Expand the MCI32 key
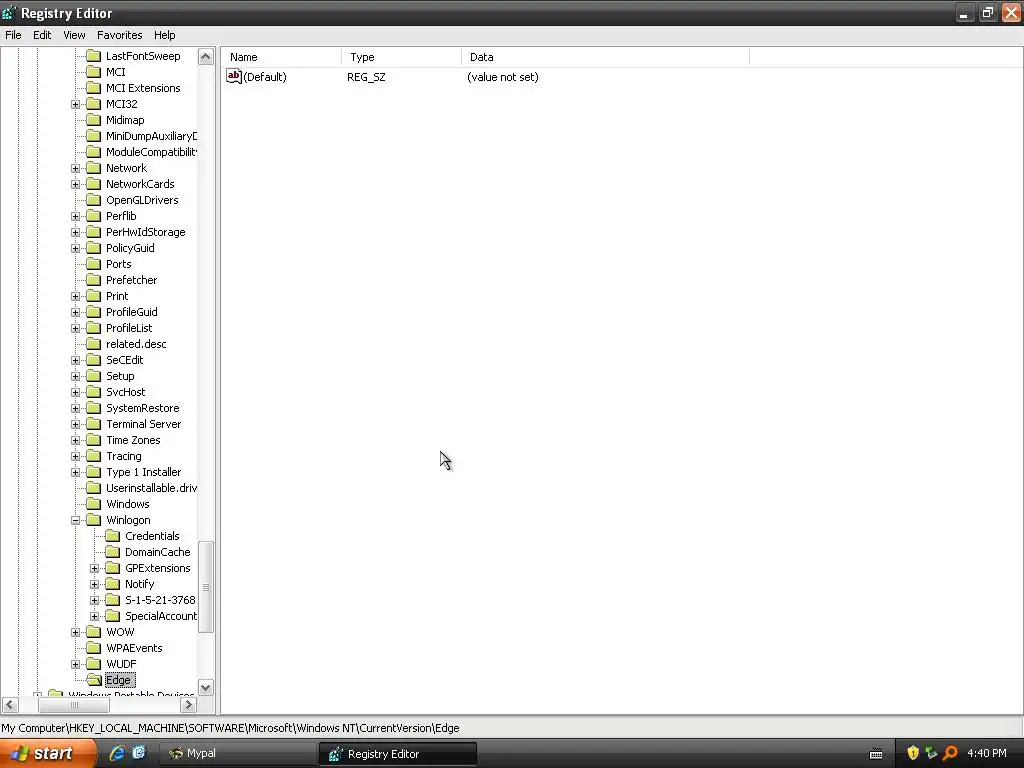This screenshot has height=768, width=1024. 76,104
